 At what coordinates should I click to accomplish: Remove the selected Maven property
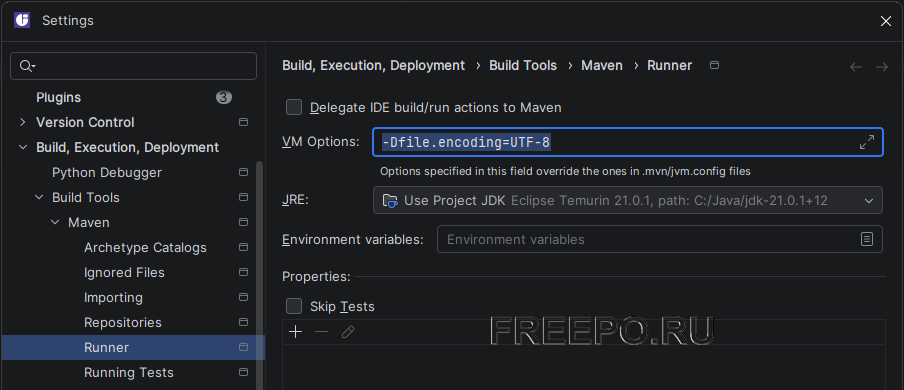point(321,332)
